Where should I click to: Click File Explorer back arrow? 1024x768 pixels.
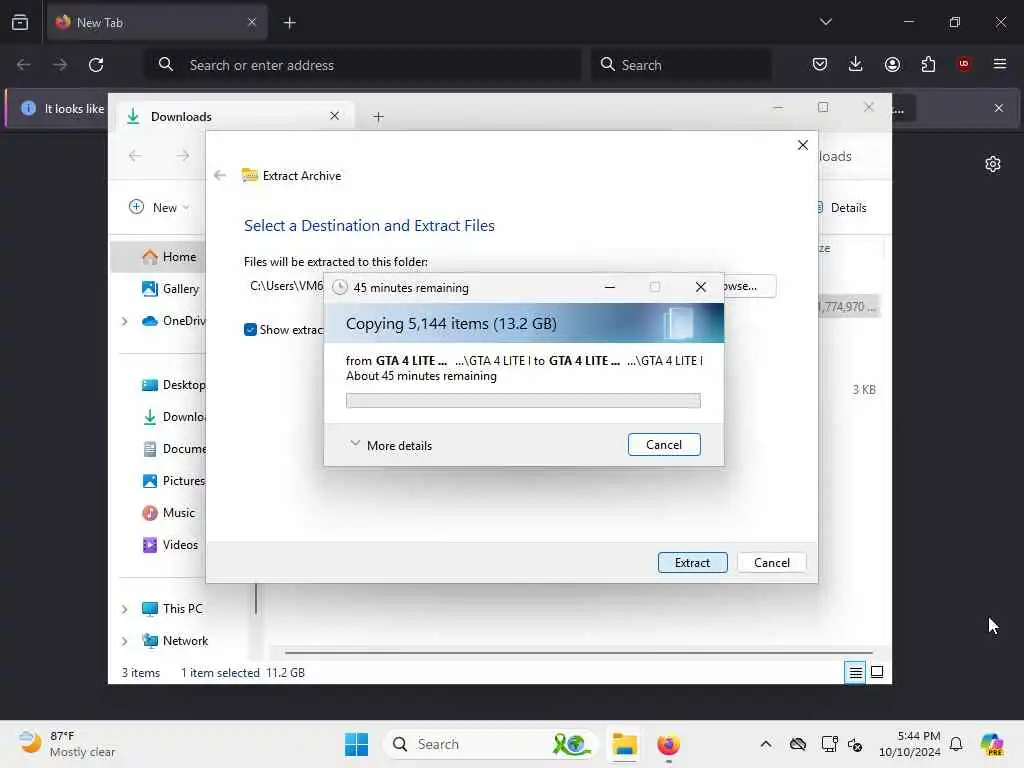(x=135, y=155)
